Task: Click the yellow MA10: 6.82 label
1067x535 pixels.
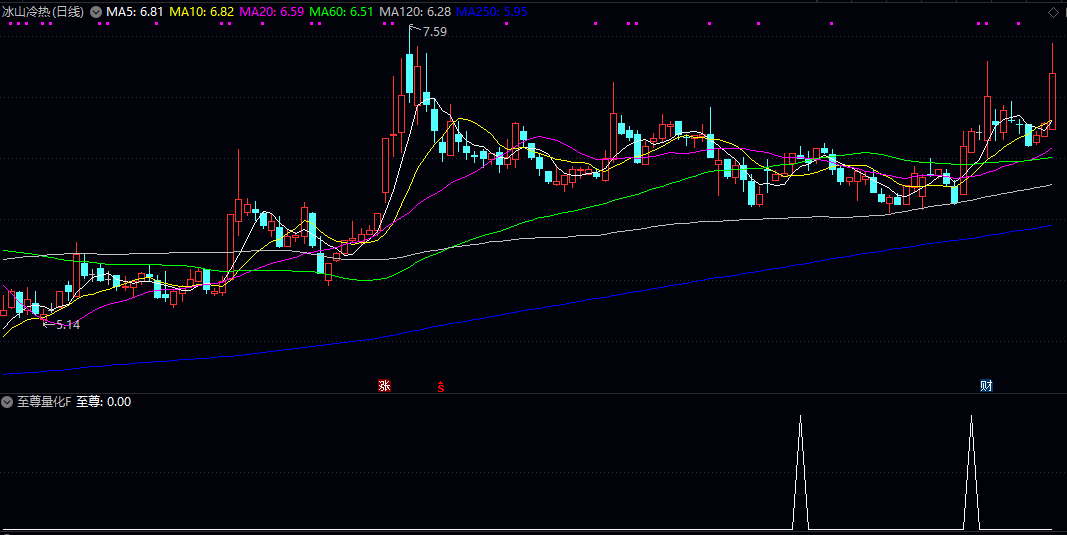Action: pyautogui.click(x=201, y=12)
